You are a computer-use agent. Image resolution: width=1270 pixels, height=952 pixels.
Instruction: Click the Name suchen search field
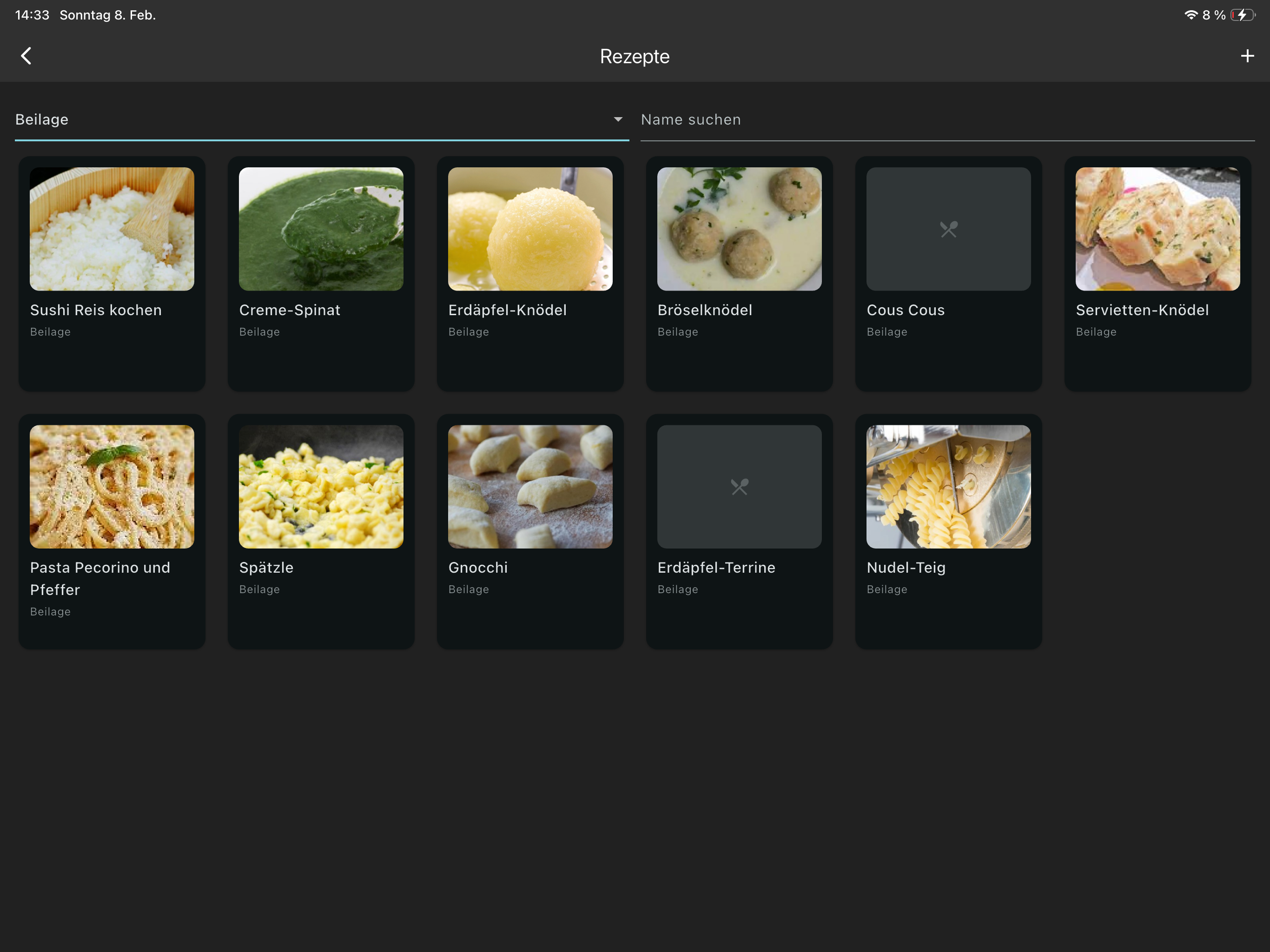[x=947, y=119]
